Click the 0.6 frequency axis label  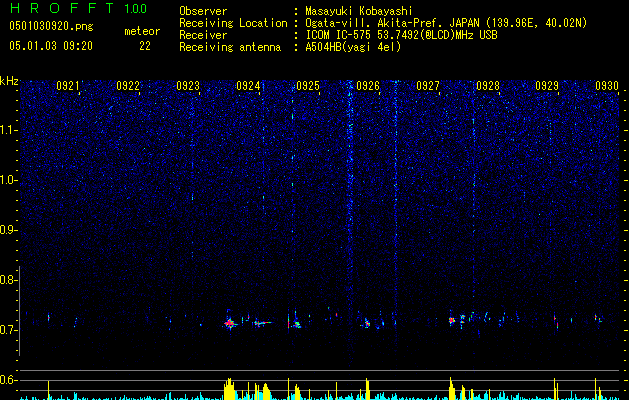click(x=7, y=380)
